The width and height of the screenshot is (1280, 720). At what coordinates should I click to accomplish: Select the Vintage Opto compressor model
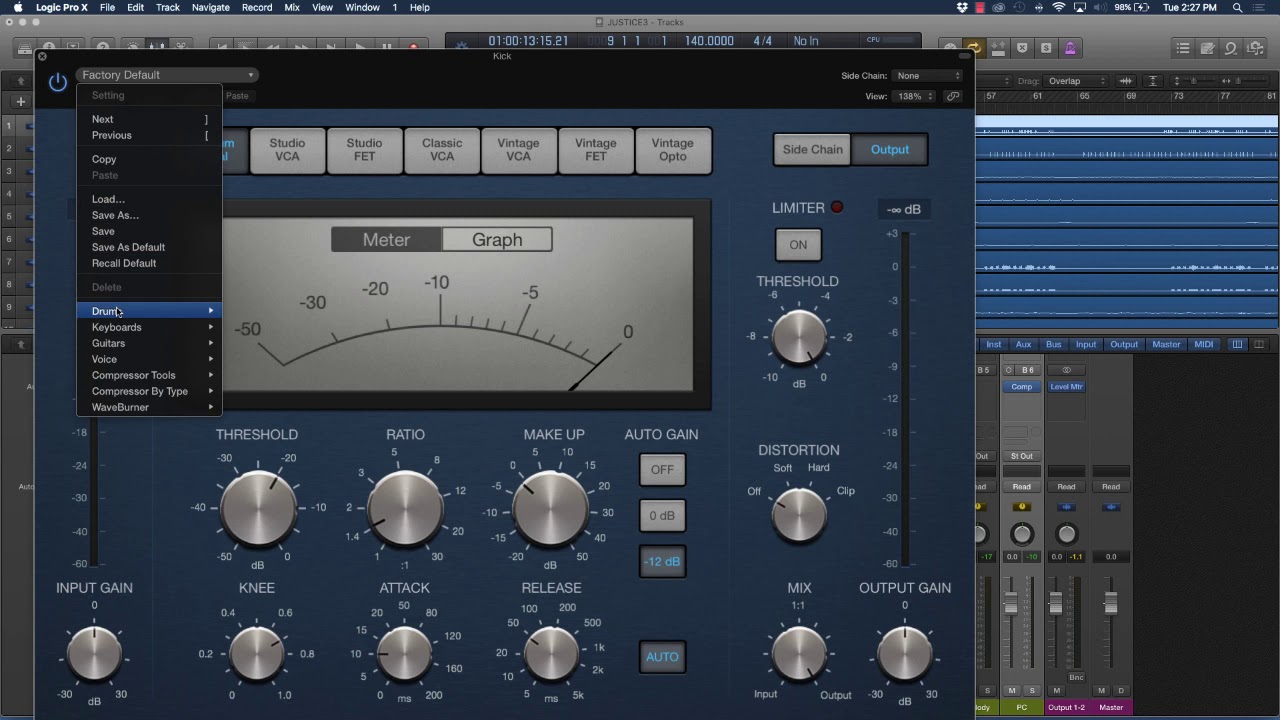pos(672,150)
